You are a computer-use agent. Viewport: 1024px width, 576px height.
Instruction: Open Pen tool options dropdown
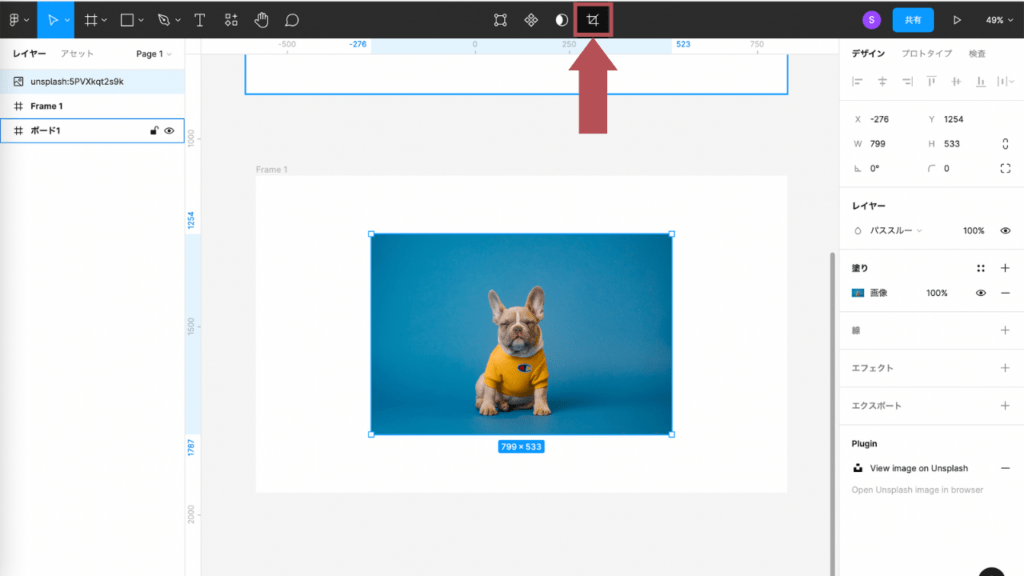pos(178,21)
